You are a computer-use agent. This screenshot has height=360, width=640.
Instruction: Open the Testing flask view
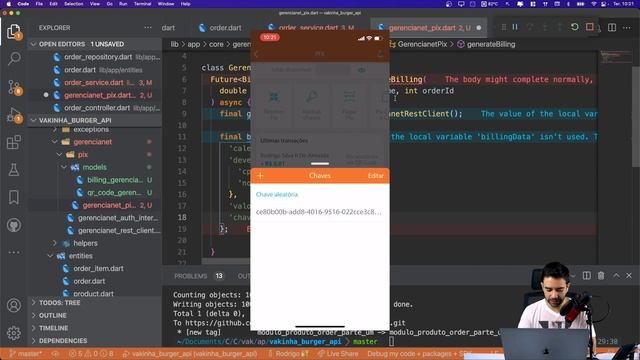[14, 170]
